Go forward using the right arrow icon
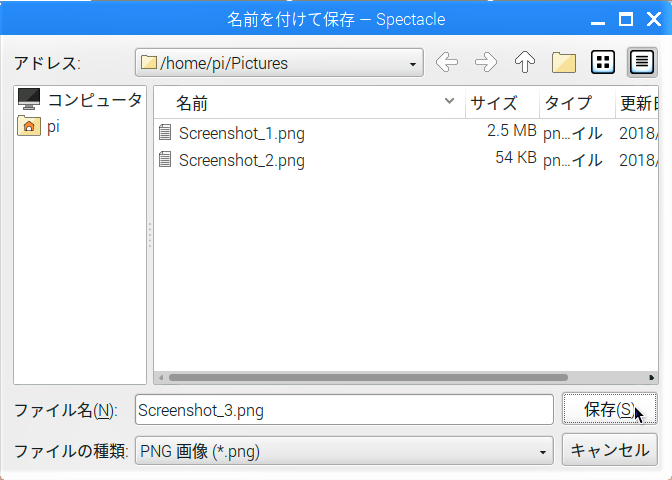 (486, 63)
